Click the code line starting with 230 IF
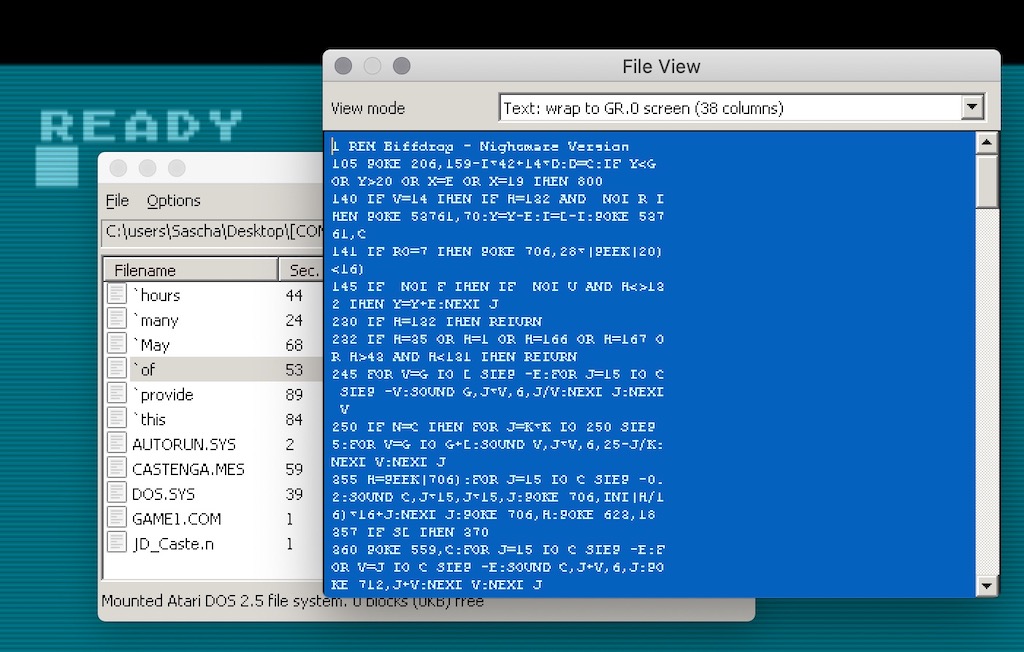 click(436, 321)
